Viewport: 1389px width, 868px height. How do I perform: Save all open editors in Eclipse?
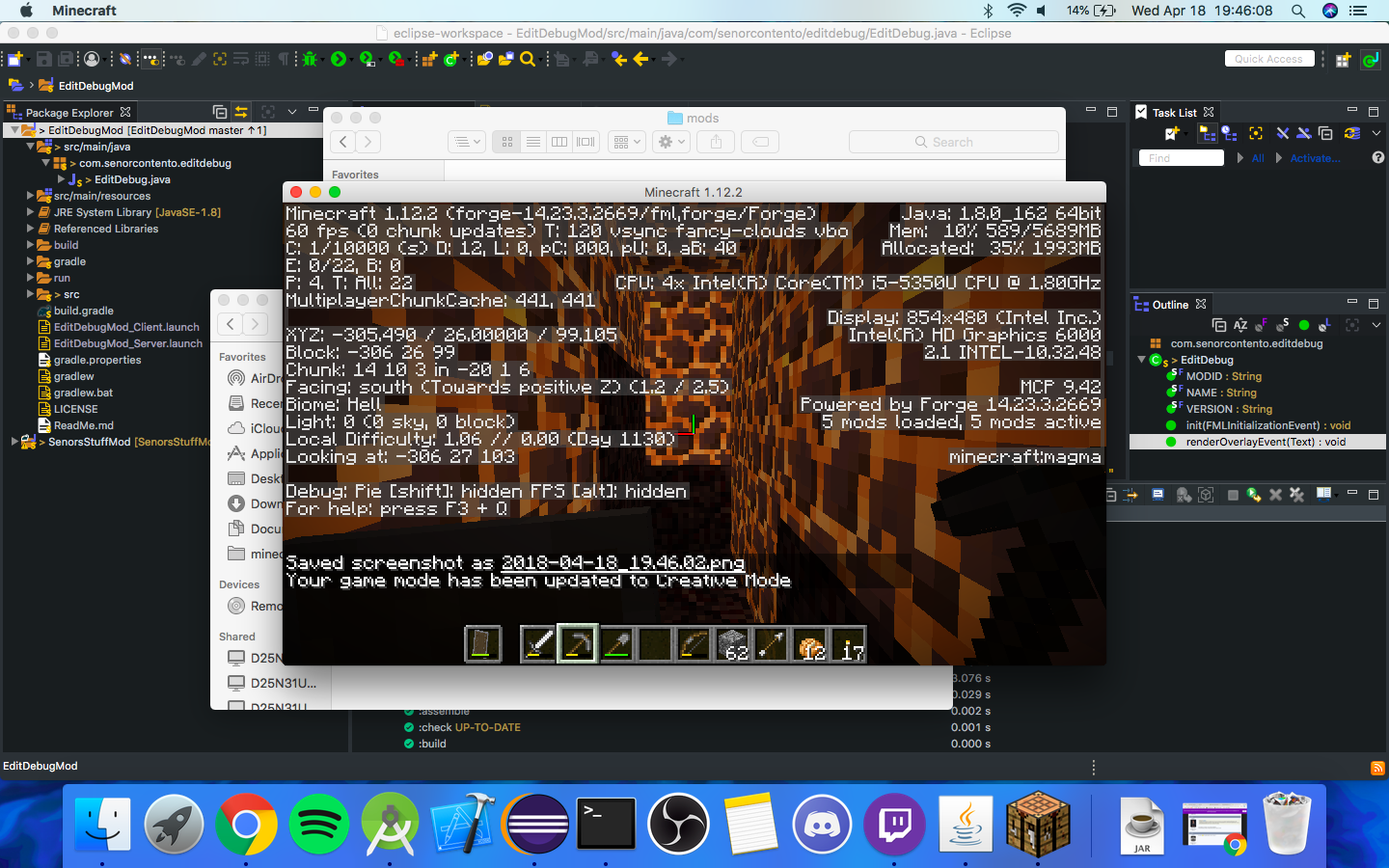click(65, 59)
